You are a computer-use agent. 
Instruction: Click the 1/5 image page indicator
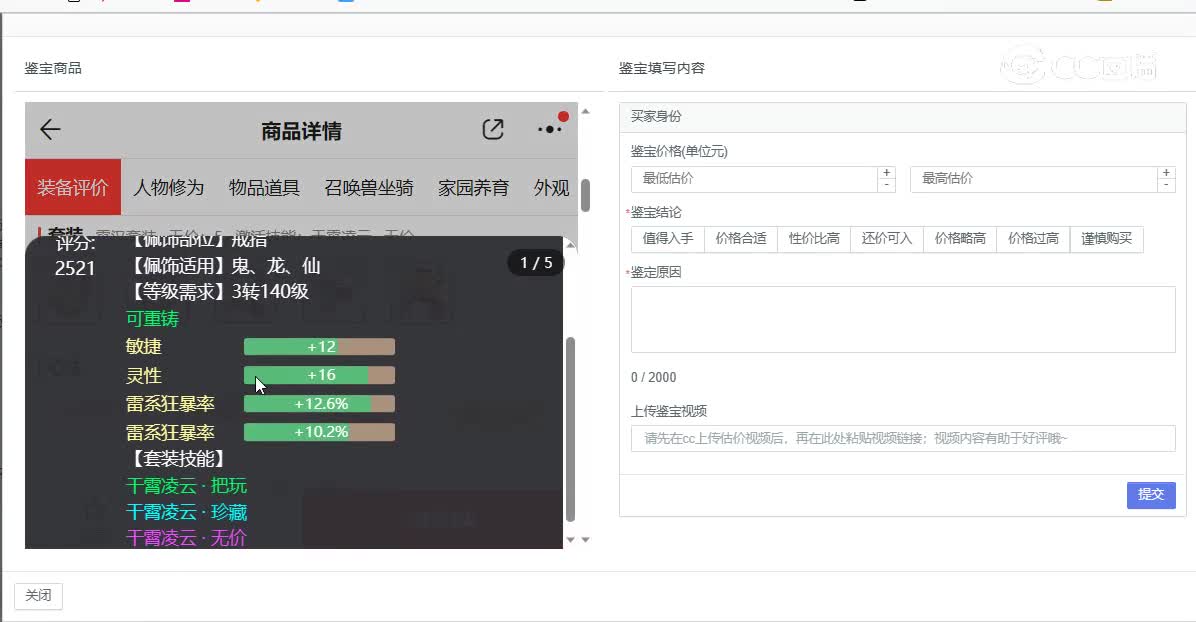click(x=535, y=263)
